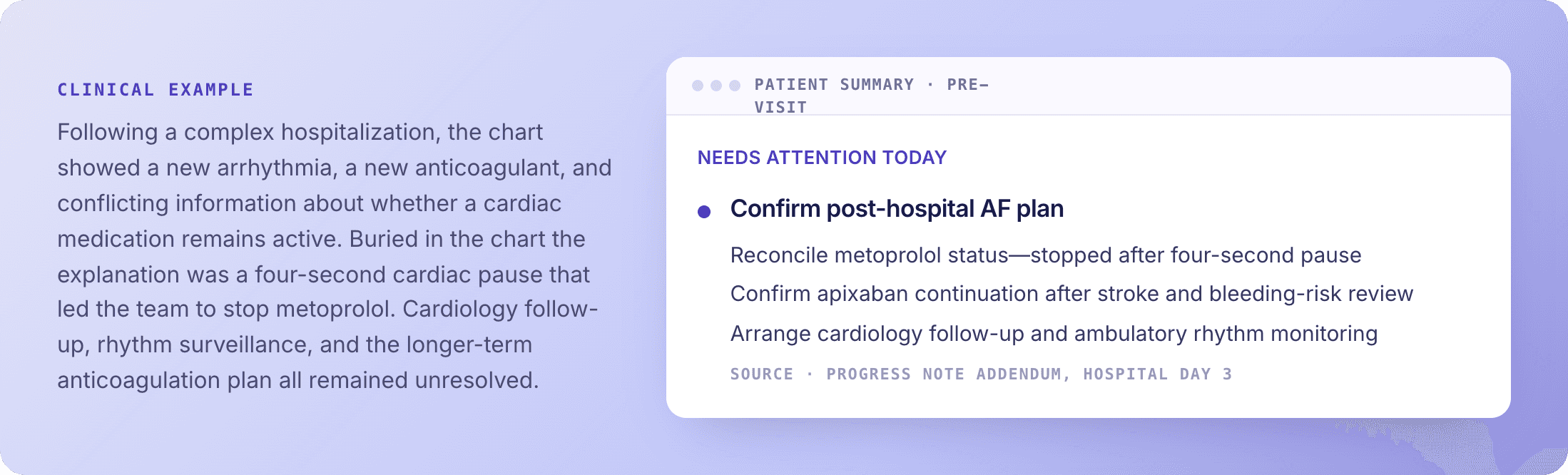Open the Progress Note Addendum source link

point(944,374)
